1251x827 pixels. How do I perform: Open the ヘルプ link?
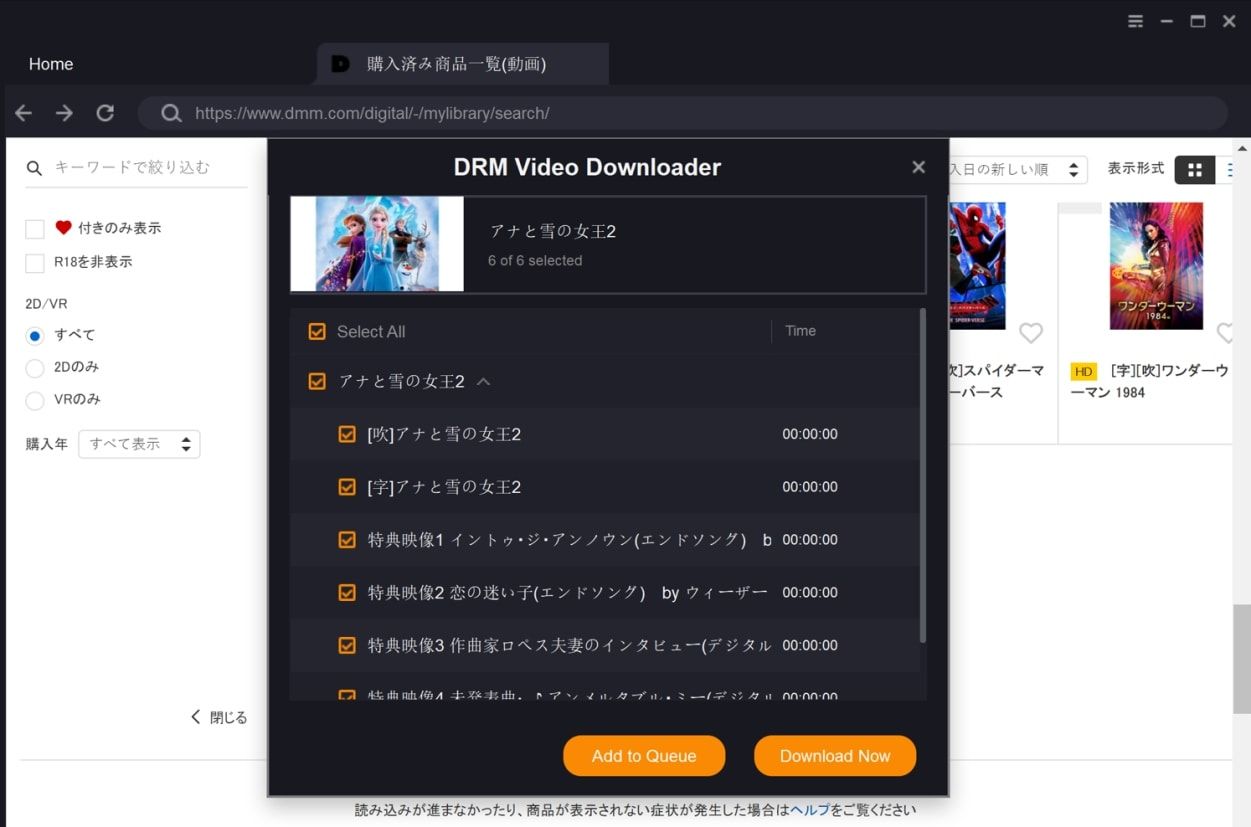(810, 810)
